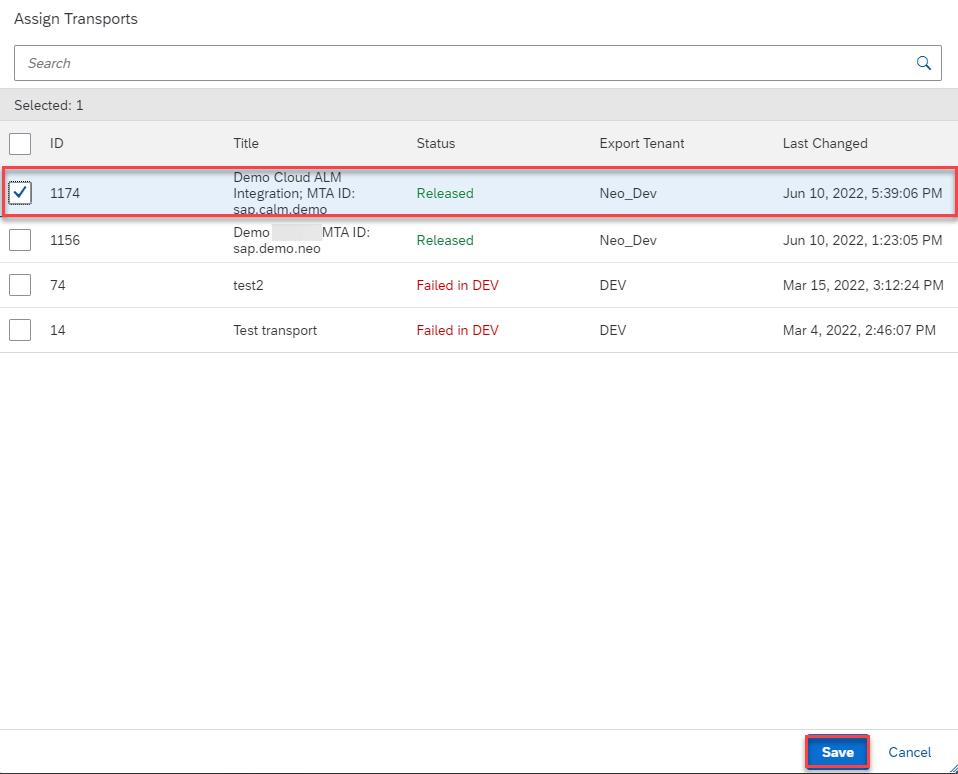Click date 'Jun 10, 2022, 5:39:06 PM'
The image size is (958, 774).
tap(862, 193)
